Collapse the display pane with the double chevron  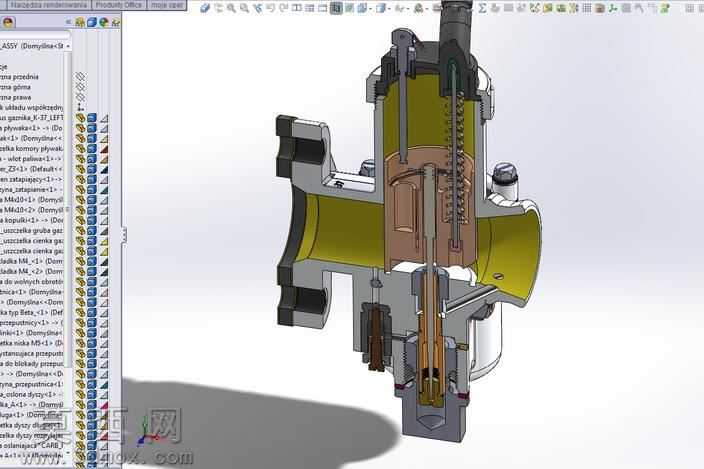68,22
